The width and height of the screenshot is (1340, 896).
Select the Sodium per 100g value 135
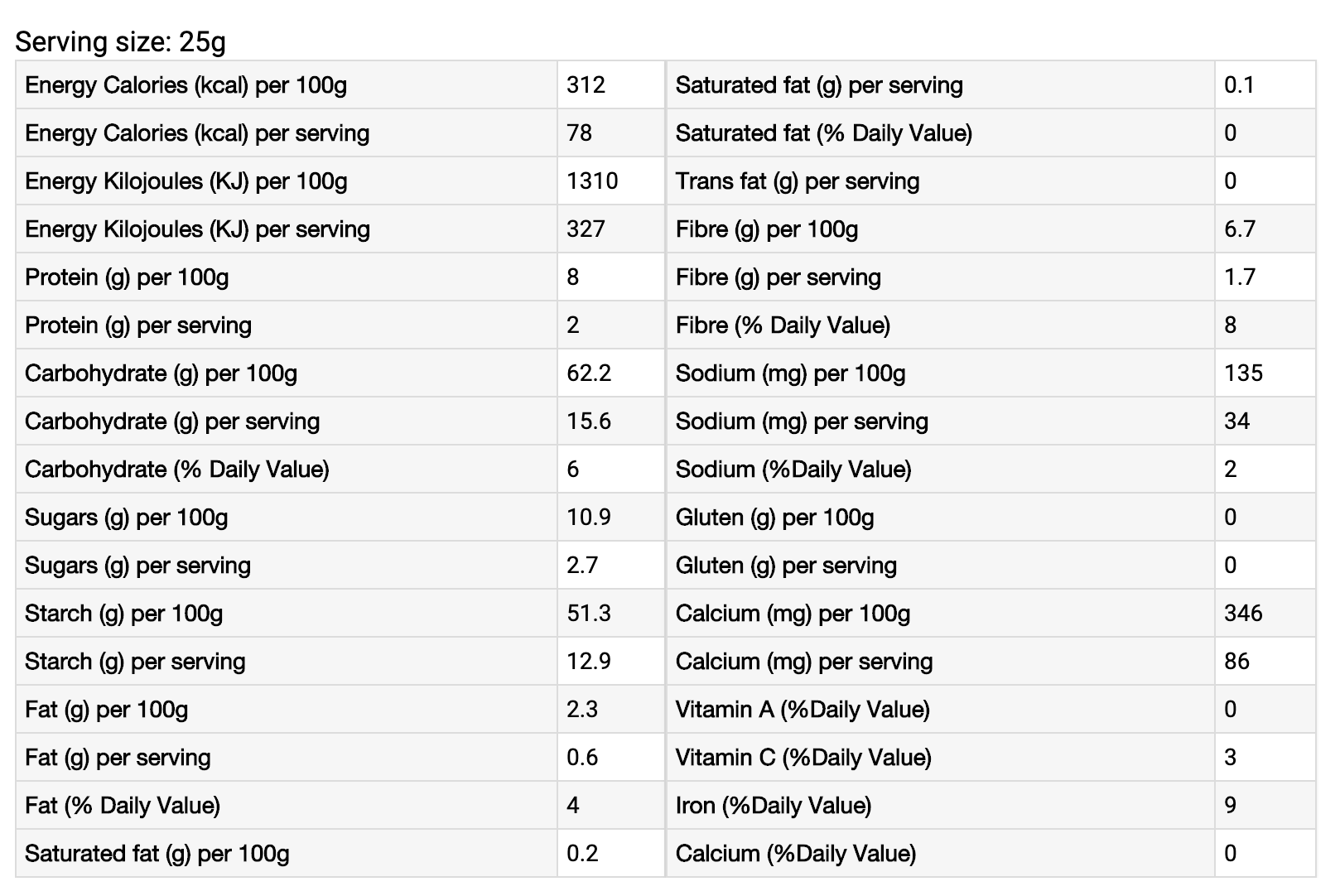1243,373
